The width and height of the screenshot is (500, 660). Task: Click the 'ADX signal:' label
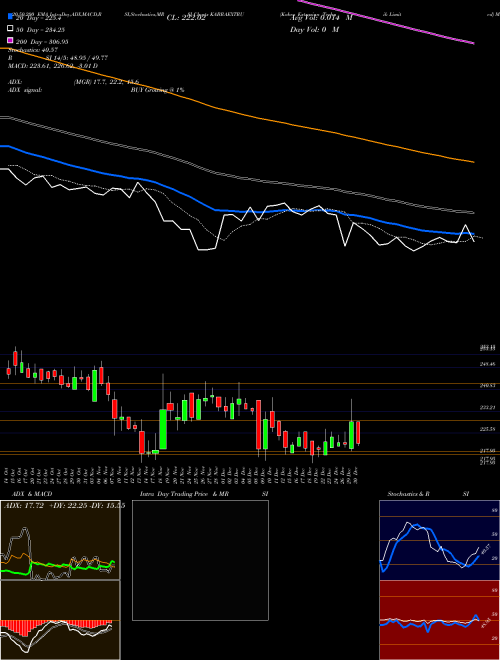[x=25, y=90]
